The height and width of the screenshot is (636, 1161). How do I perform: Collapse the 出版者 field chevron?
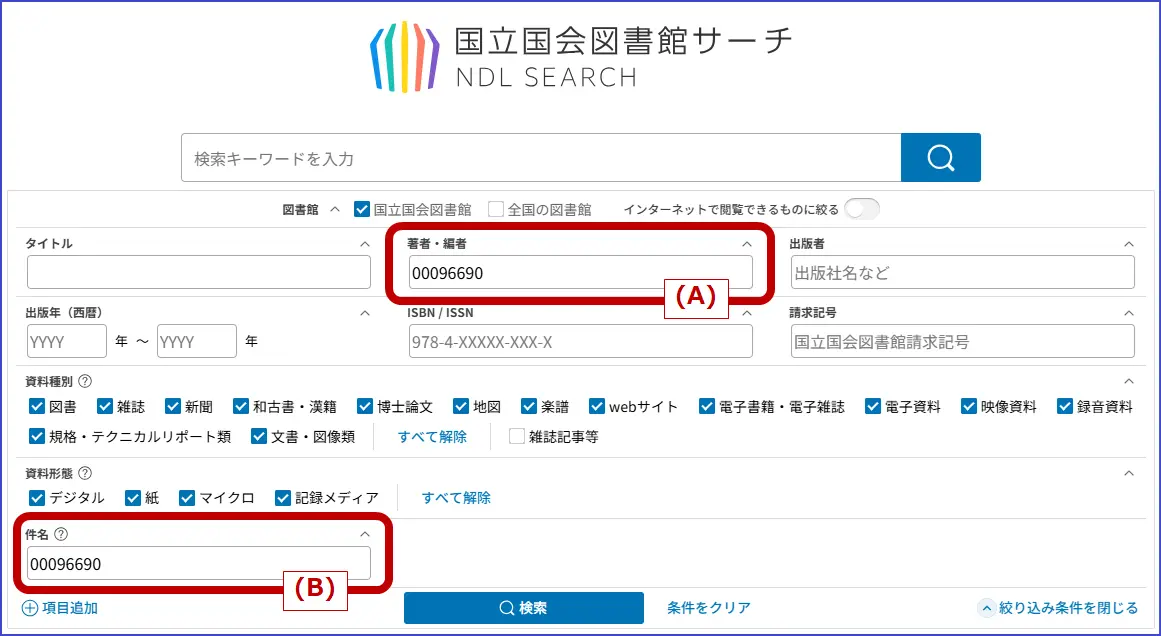point(1129,244)
